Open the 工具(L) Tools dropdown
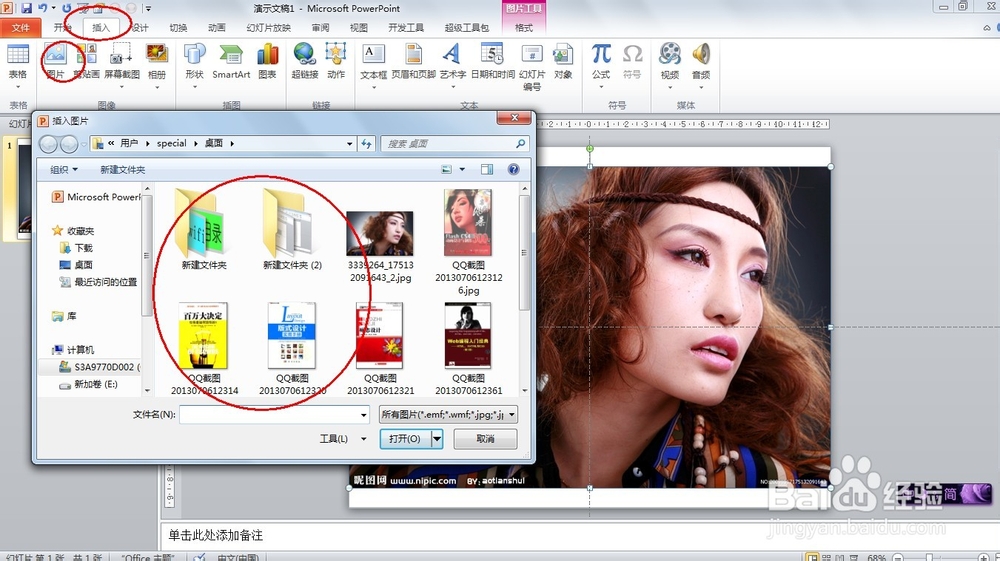Image resolution: width=1000 pixels, height=561 pixels. [342, 439]
